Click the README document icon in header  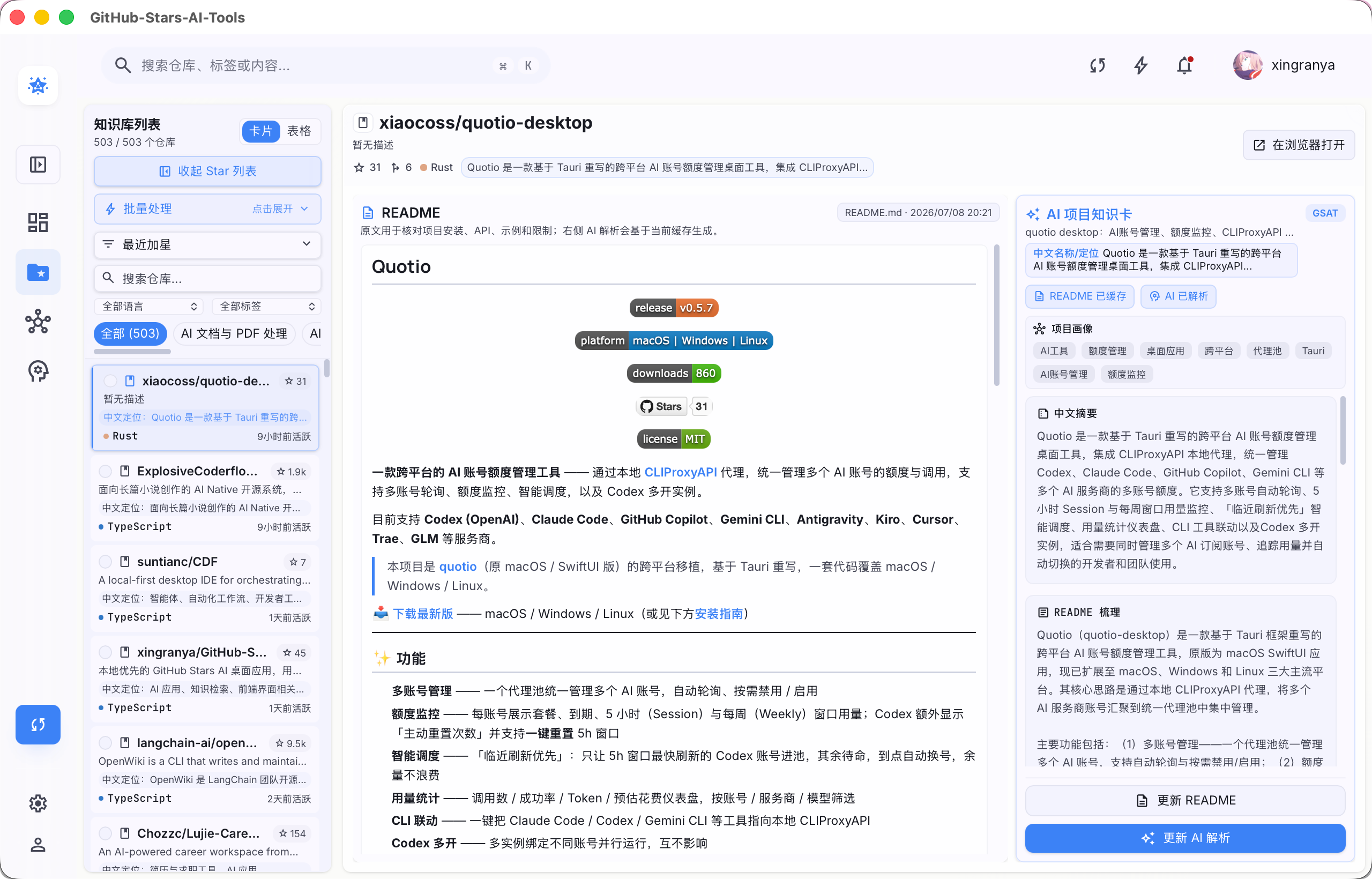tap(368, 213)
